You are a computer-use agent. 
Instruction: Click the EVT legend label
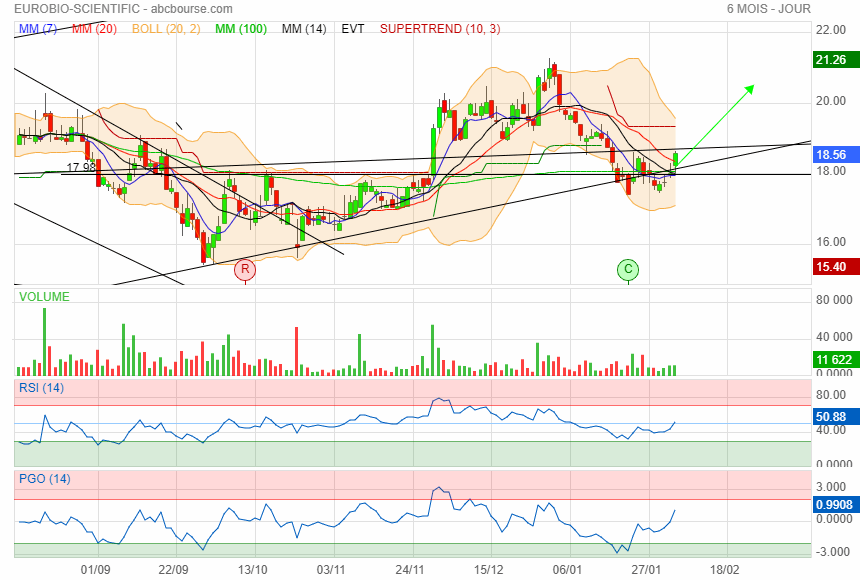tap(353, 29)
